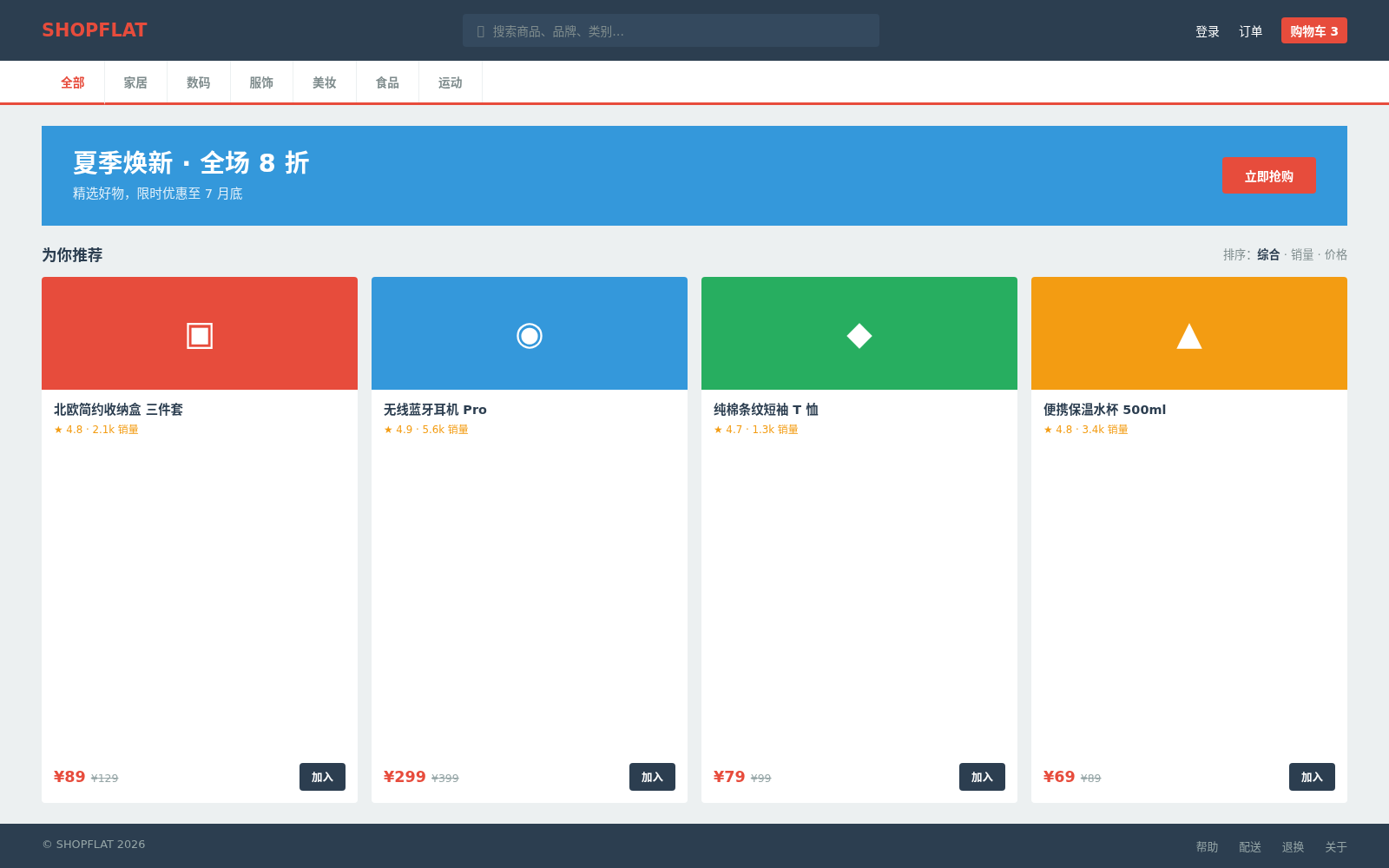1389x868 pixels.
Task: Click the ¥89 price
Action: click(x=69, y=777)
